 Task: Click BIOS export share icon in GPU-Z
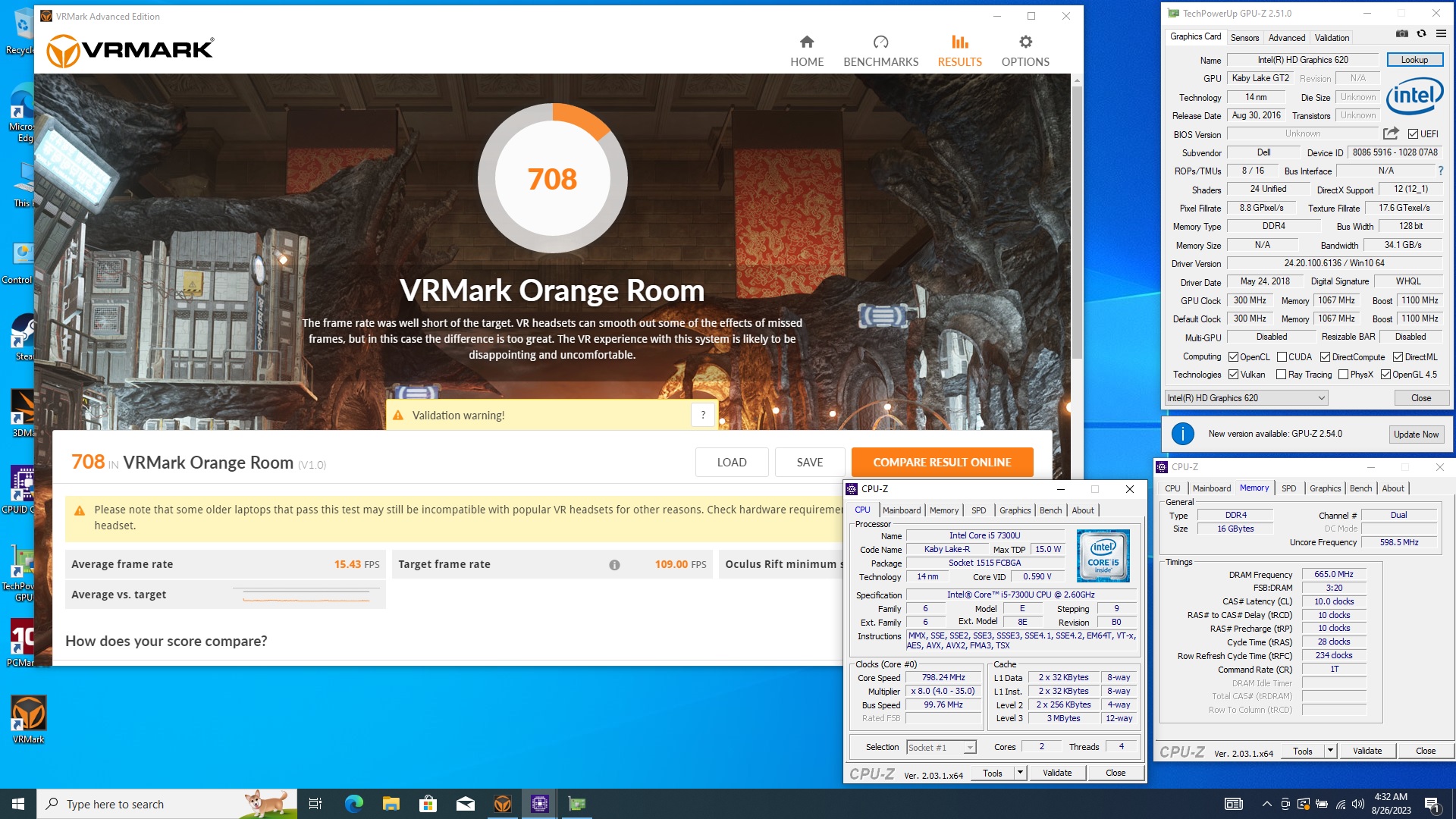[1390, 133]
